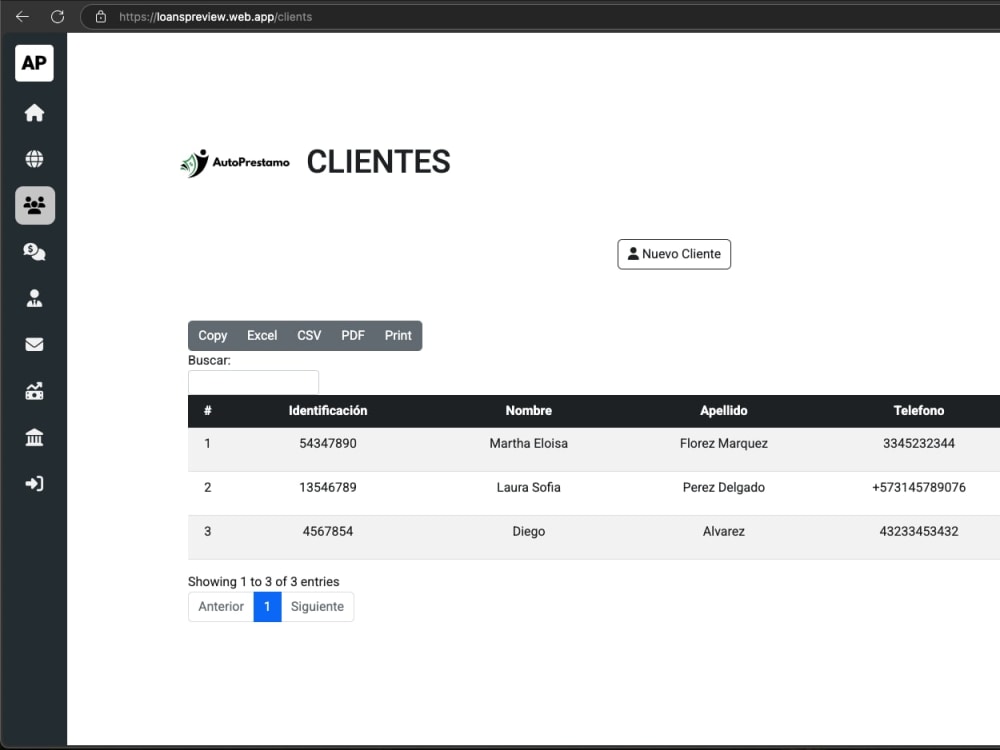Reload the page with refresh icon
Image resolution: width=1000 pixels, height=750 pixels.
click(x=57, y=17)
